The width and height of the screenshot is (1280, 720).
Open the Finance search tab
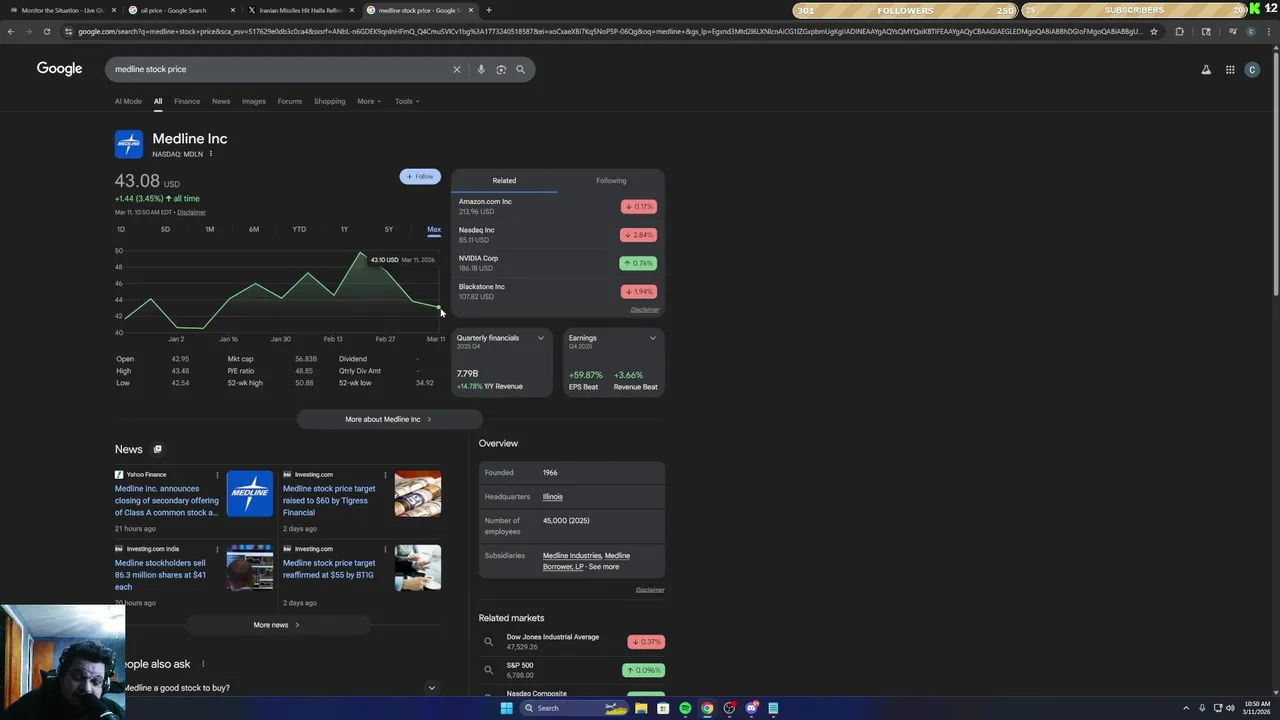click(x=187, y=101)
